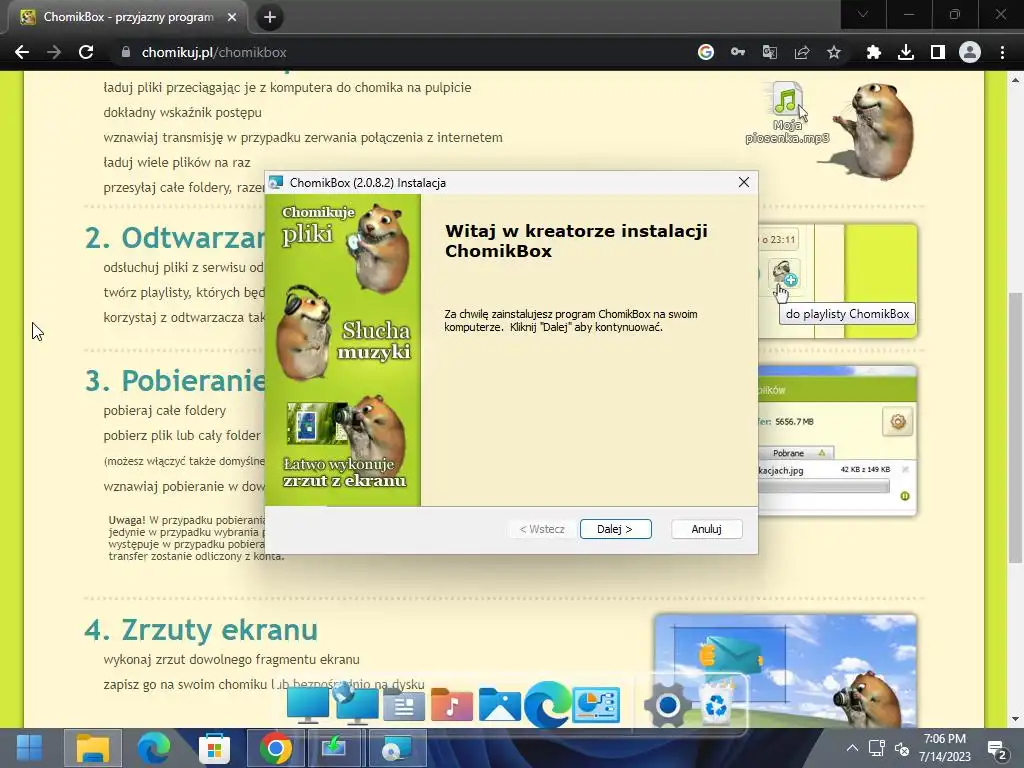Click the network tray icon
Image resolution: width=1024 pixels, height=768 pixels.
pyautogui.click(x=876, y=748)
